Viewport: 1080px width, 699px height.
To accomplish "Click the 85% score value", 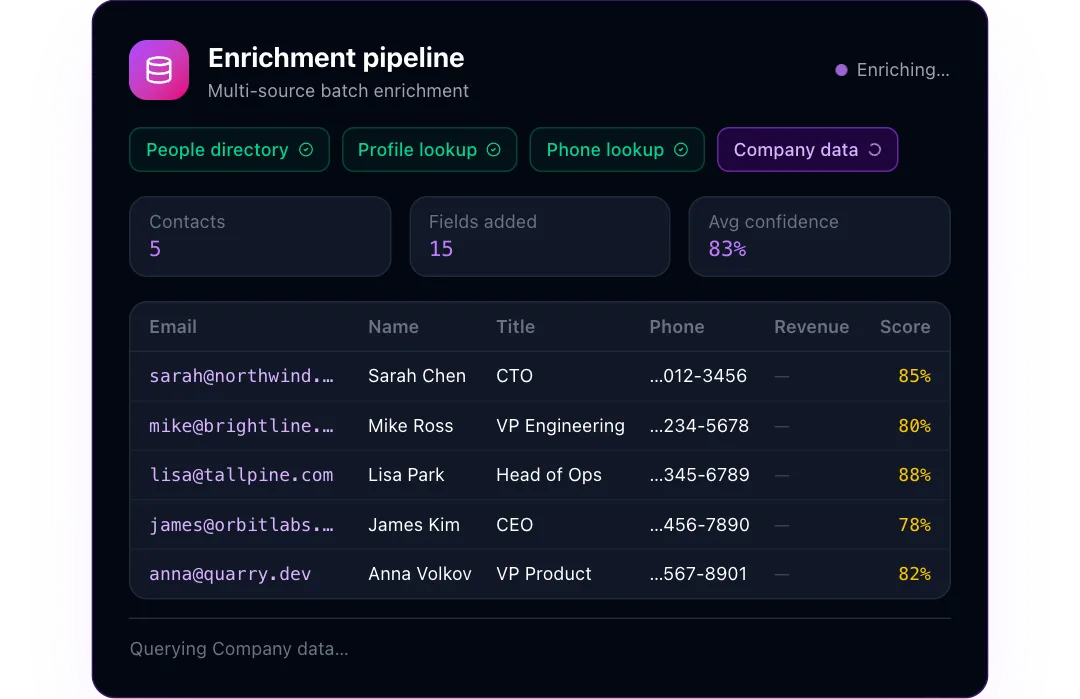I will coord(914,376).
